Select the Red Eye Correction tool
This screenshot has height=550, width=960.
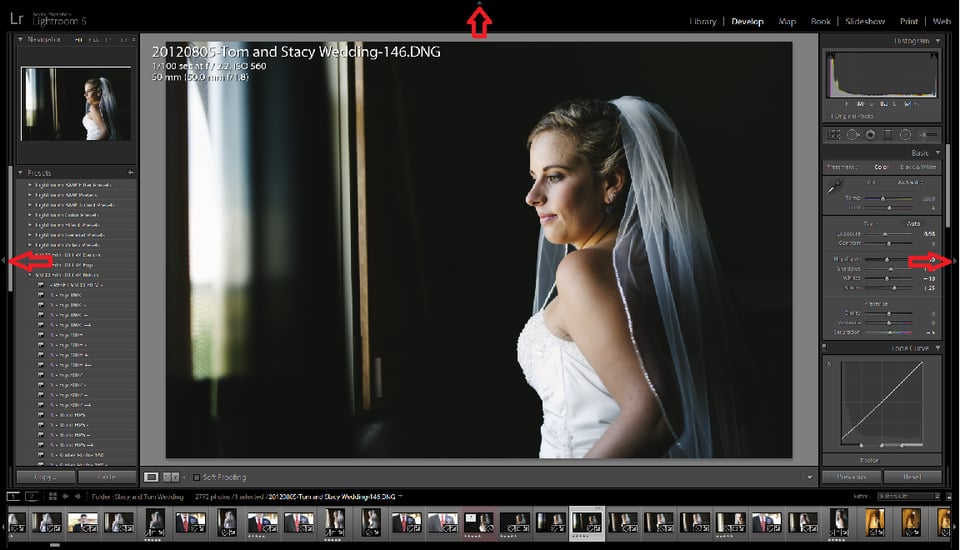870,135
